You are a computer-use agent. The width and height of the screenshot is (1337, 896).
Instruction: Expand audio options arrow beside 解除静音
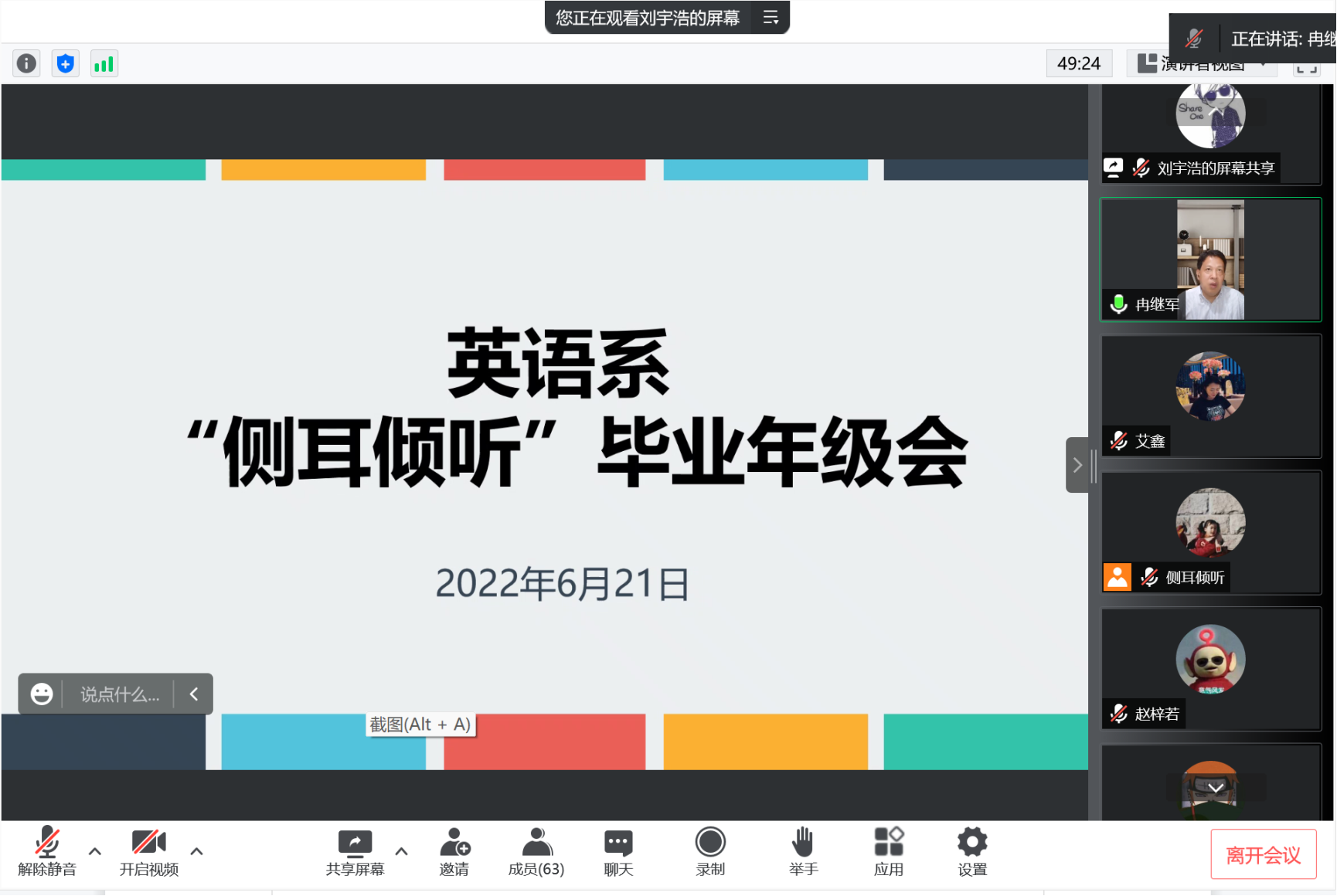95,851
